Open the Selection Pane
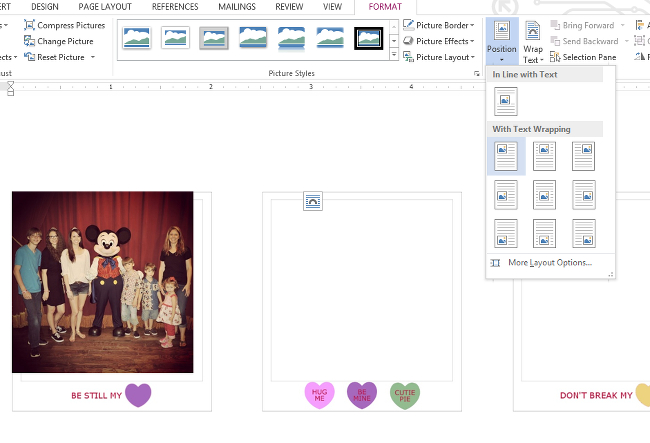Image resolution: width=650 pixels, height=443 pixels. click(583, 57)
